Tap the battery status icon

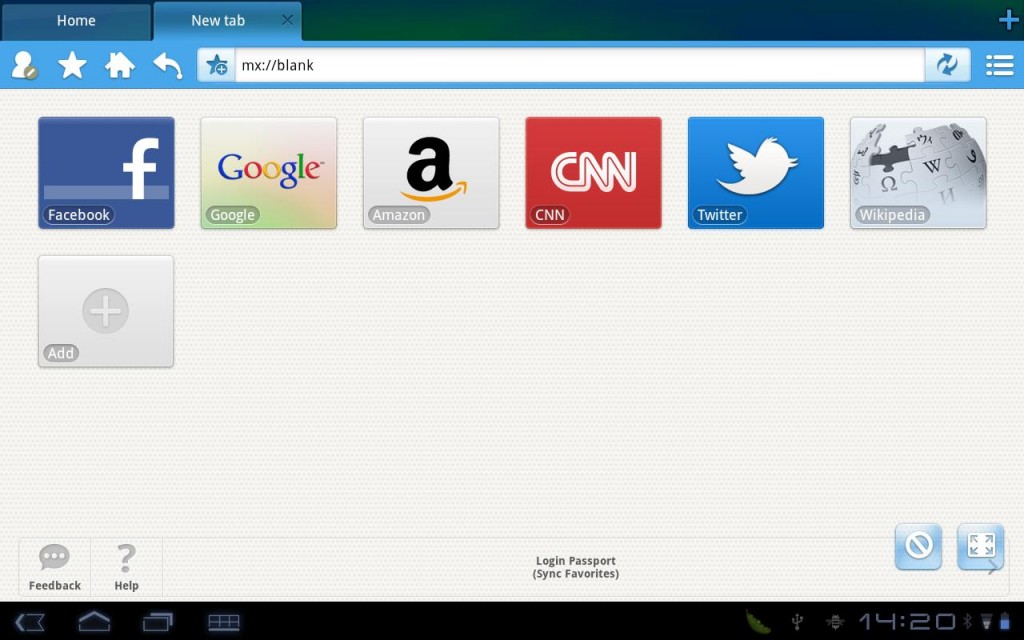[x=1005, y=621]
